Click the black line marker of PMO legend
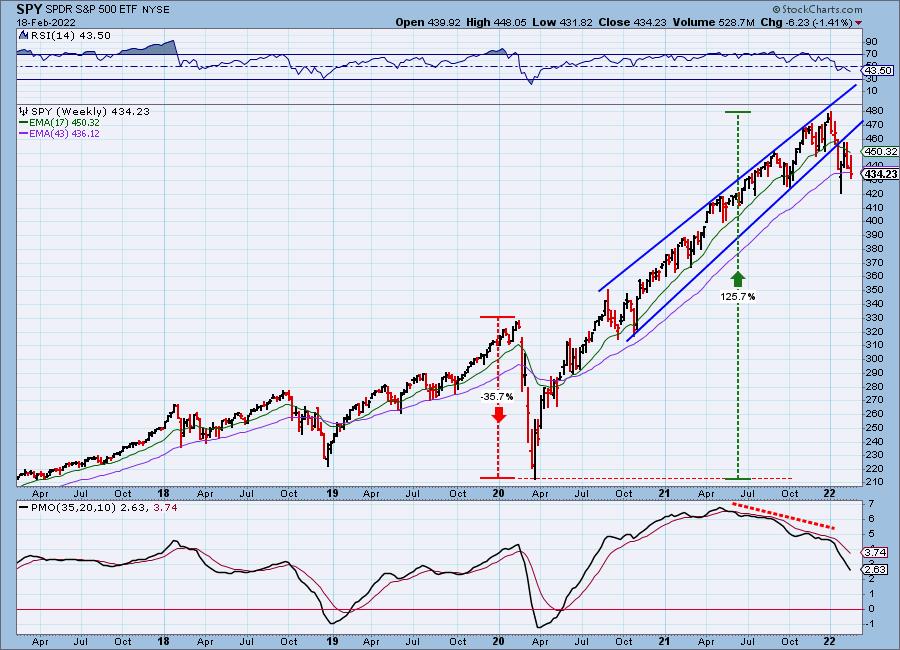 [24, 508]
